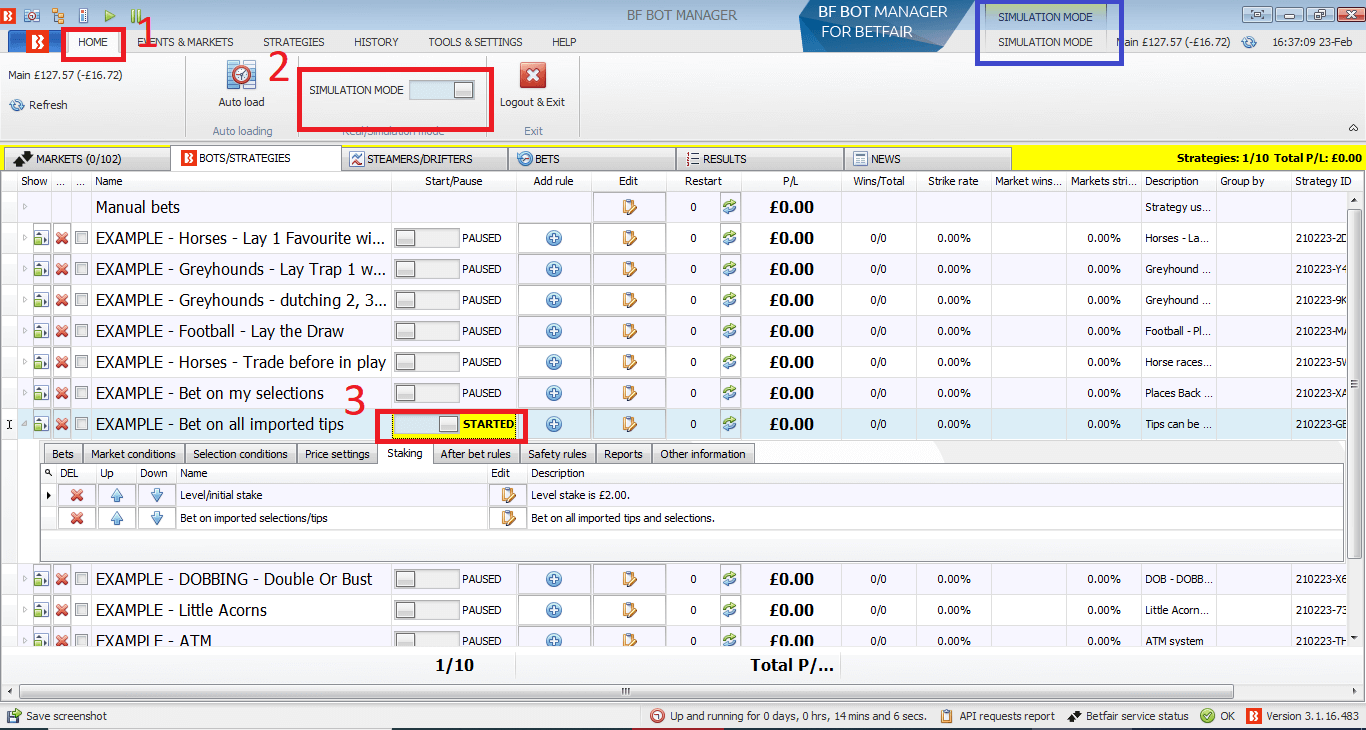Expand the Greyhounds Lay Trap 1 row

[25, 269]
